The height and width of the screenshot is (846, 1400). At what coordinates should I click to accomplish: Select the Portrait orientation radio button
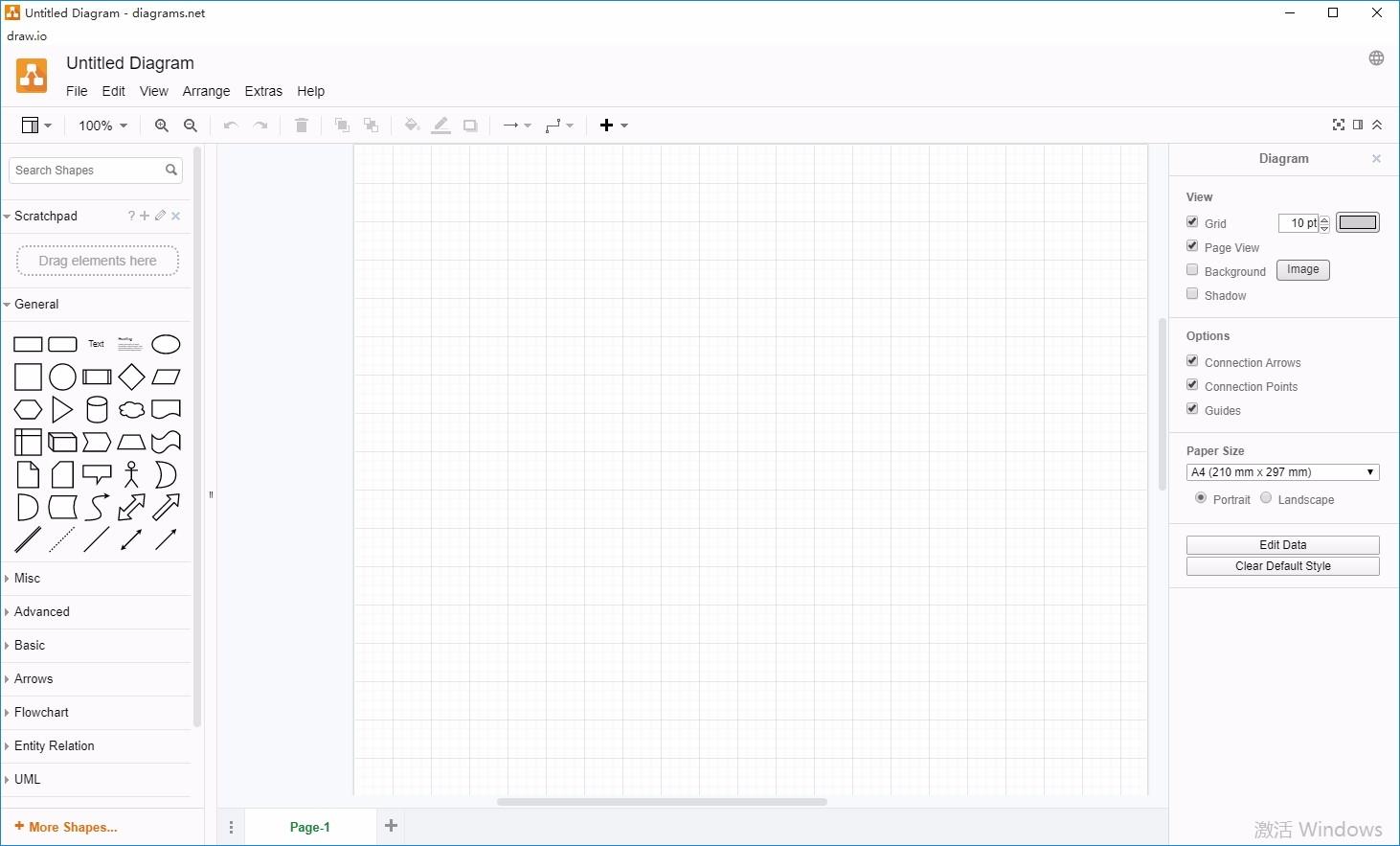(x=1201, y=497)
